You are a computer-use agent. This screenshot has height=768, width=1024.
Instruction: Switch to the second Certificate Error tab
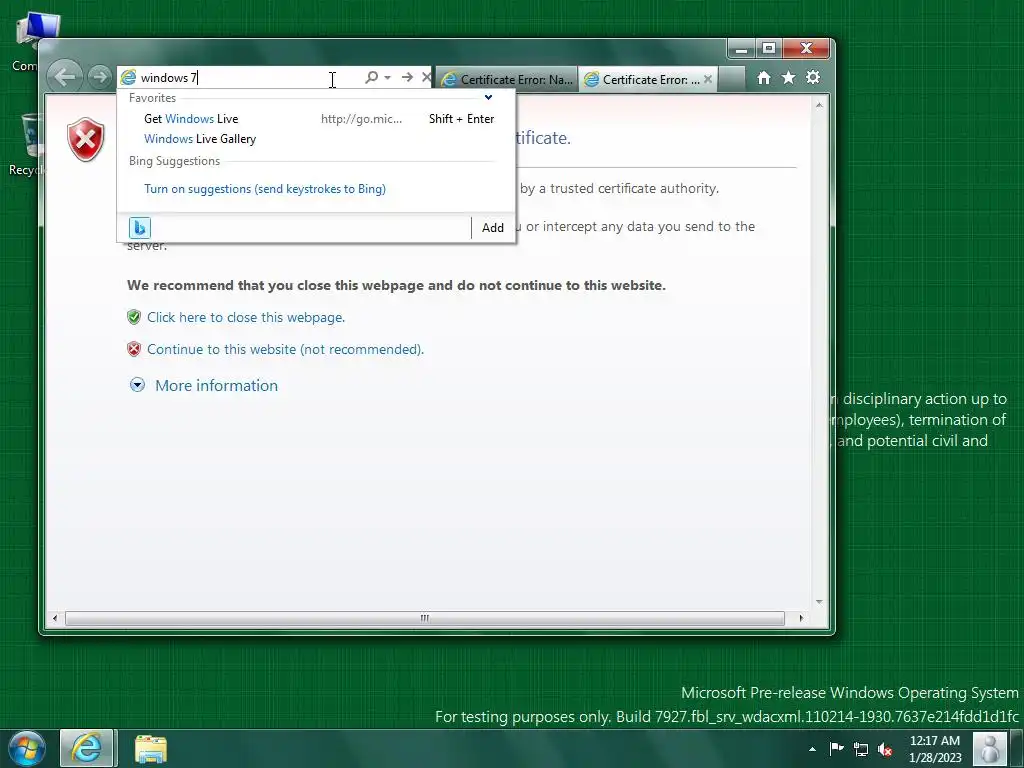pyautogui.click(x=643, y=79)
